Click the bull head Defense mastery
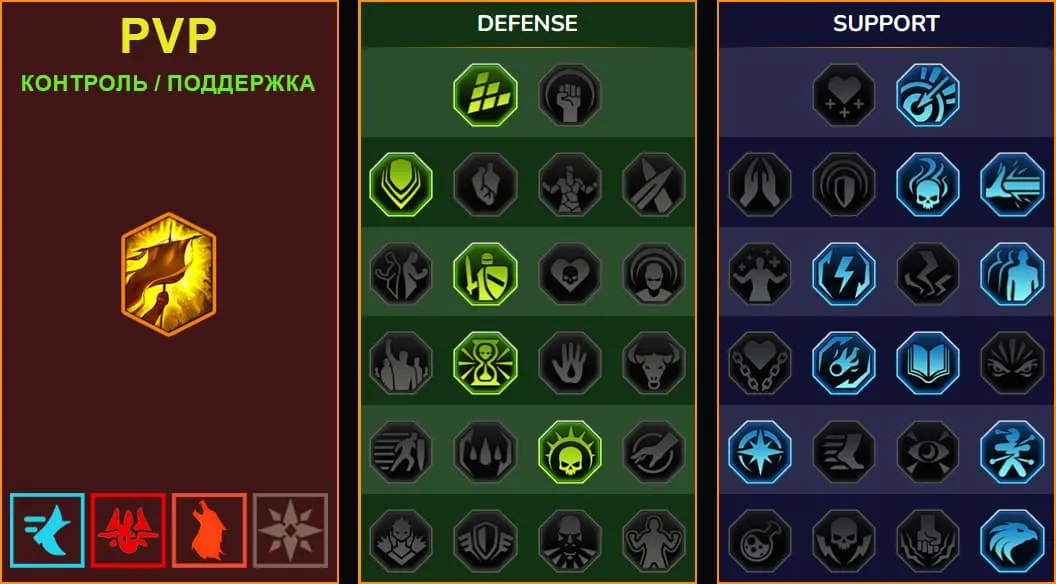This screenshot has height=584, width=1056. 654,362
